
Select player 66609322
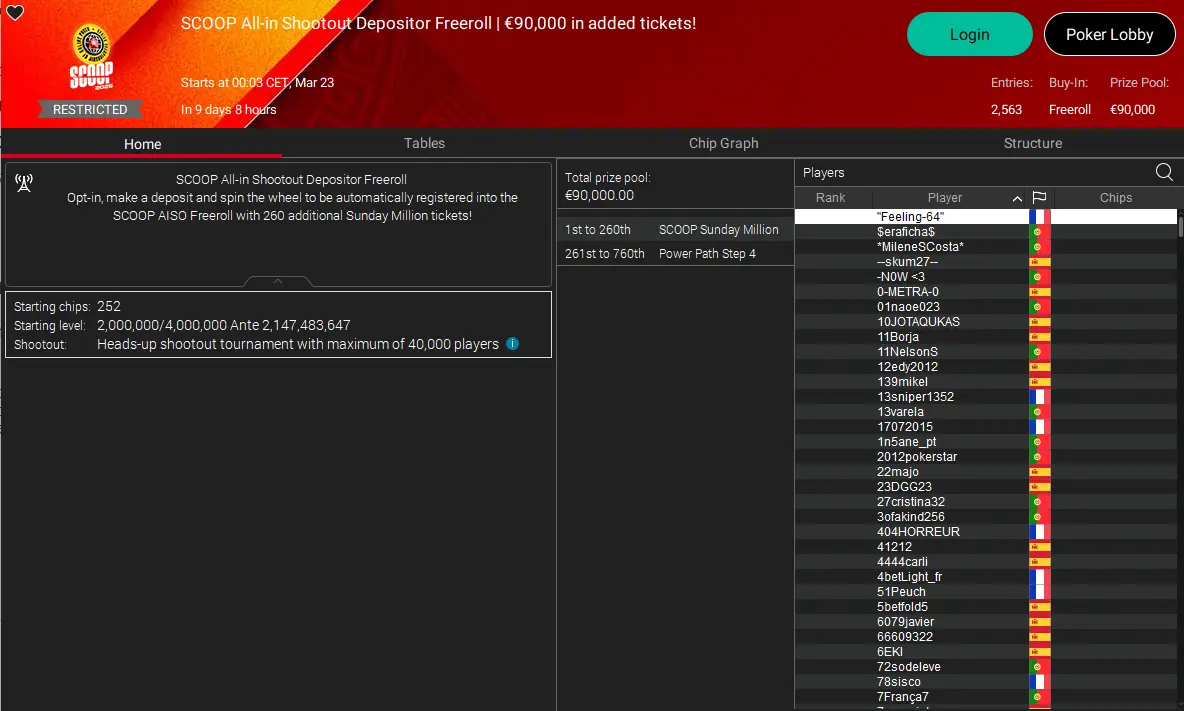pyautogui.click(x=985, y=636)
